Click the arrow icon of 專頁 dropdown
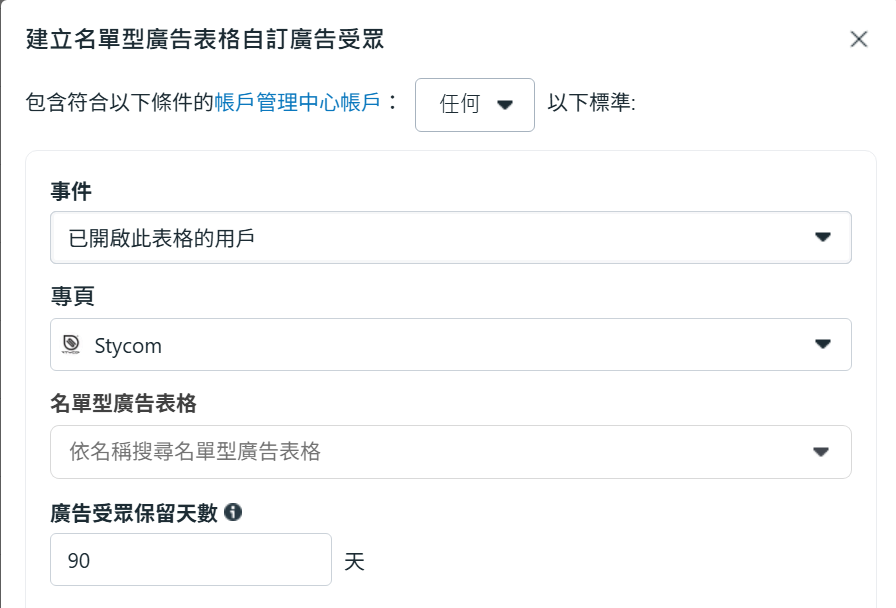The height and width of the screenshot is (608, 896). 823,344
